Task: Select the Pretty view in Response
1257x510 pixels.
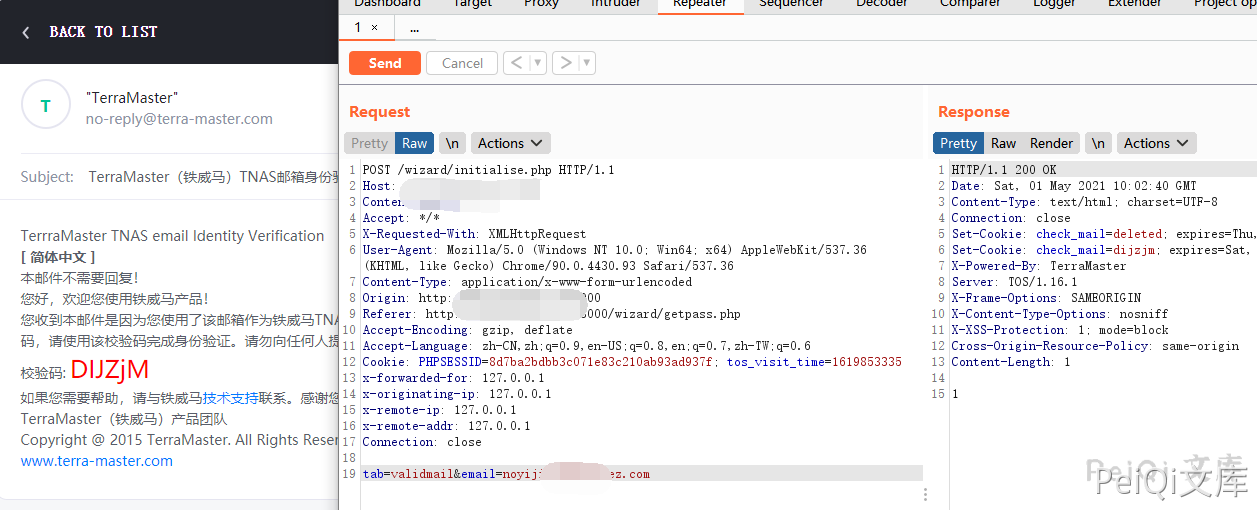Action: click(x=958, y=143)
